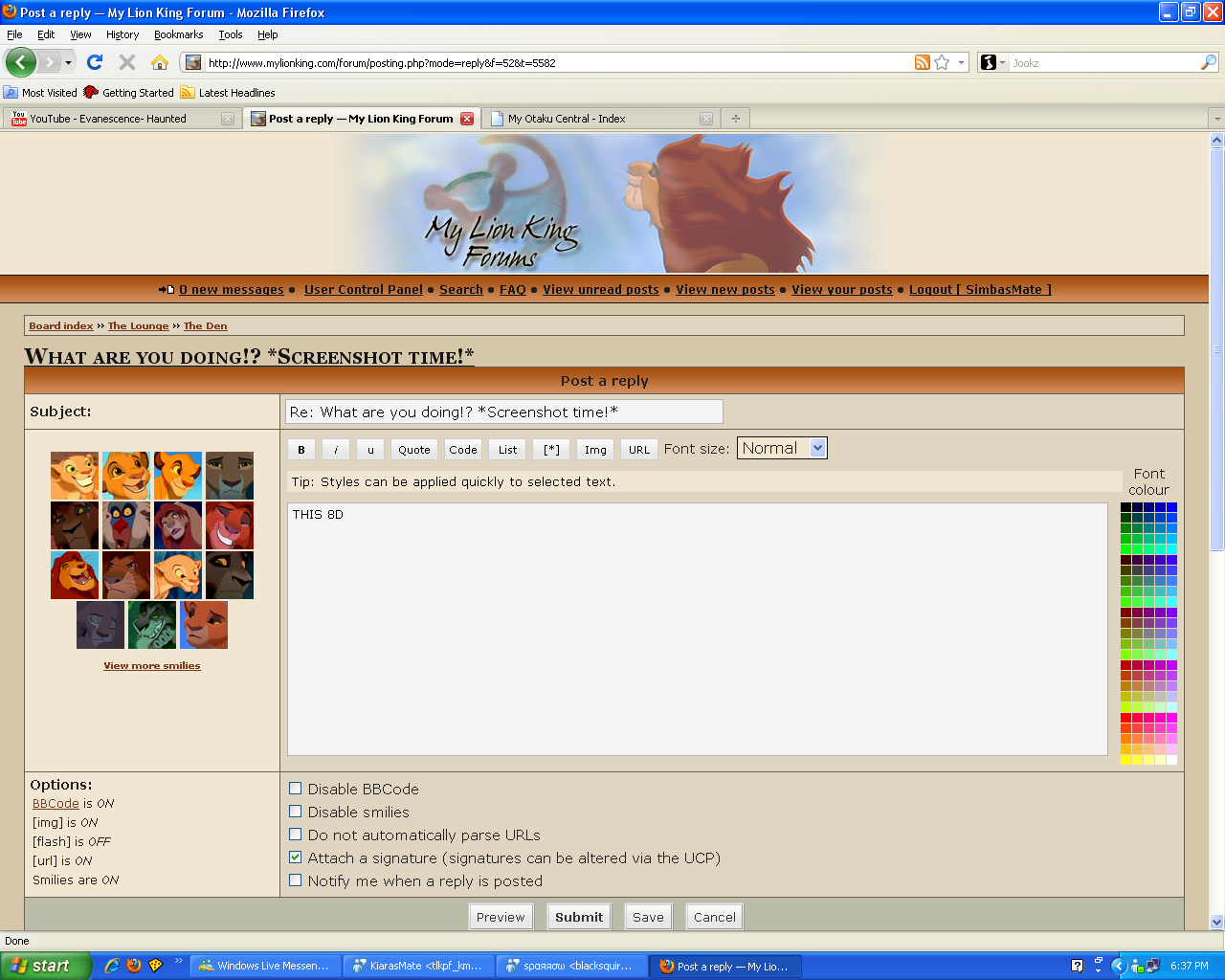Uncheck Attach a signature option

click(x=296, y=857)
